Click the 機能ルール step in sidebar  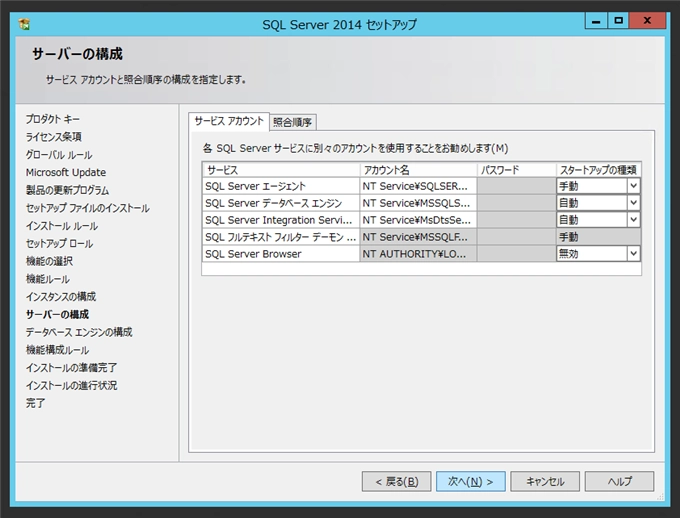click(48, 279)
